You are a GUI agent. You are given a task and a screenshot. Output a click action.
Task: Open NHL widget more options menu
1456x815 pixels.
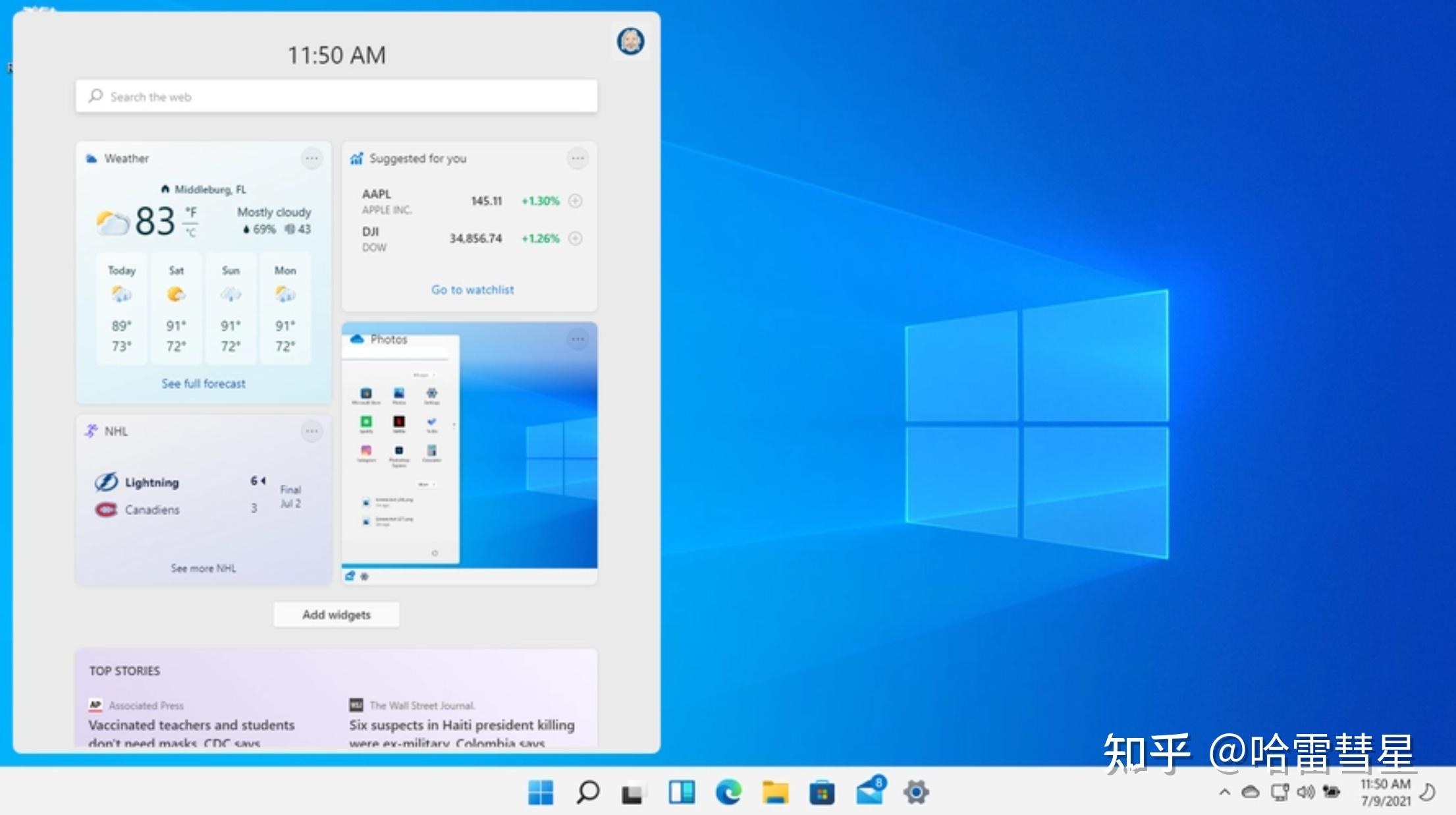point(311,432)
